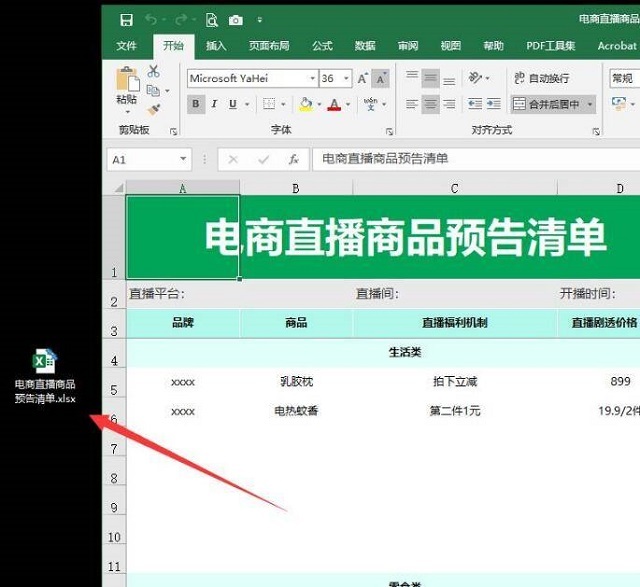Click the Save icon in quick access toolbar
This screenshot has height=587, width=640.
(x=127, y=20)
